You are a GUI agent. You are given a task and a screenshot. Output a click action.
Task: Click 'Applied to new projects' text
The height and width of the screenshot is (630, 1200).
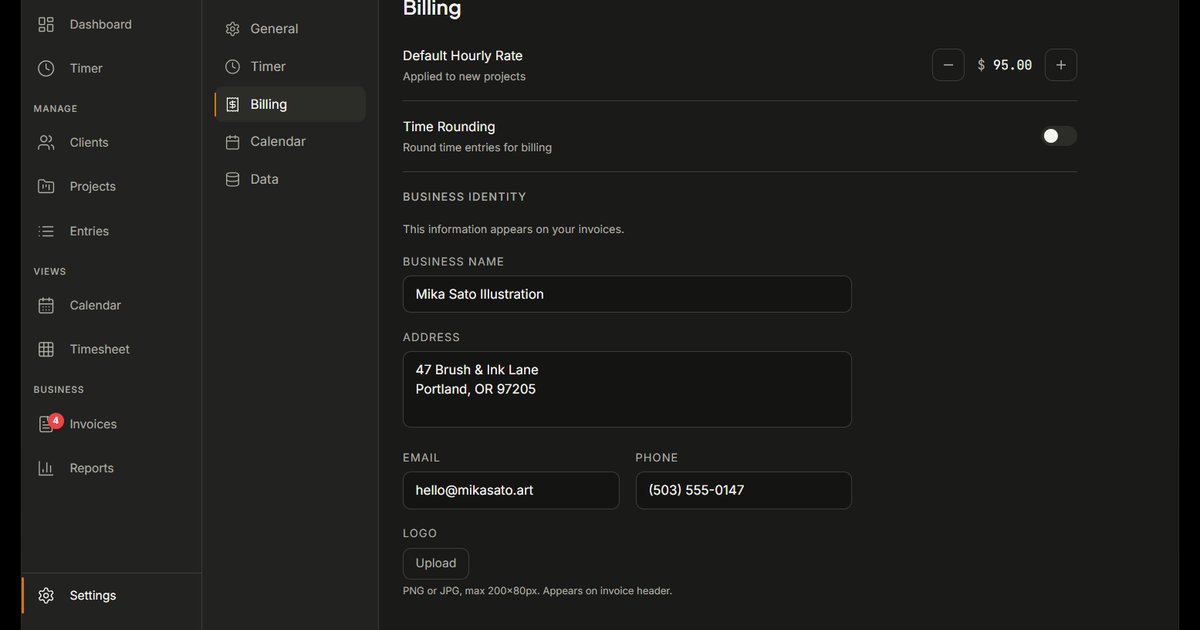[x=464, y=77]
